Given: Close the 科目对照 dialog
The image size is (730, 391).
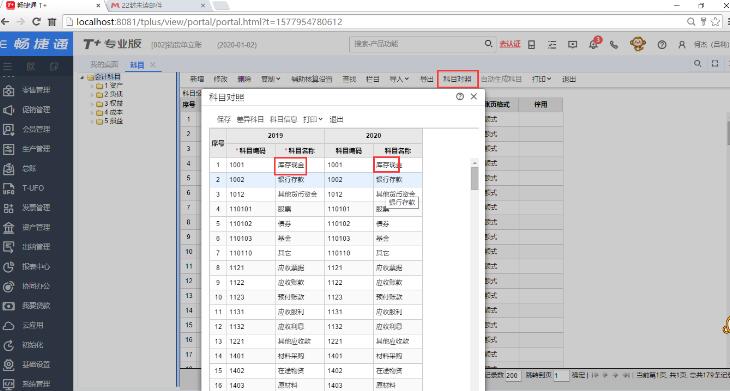Looking at the screenshot, I should (474, 96).
